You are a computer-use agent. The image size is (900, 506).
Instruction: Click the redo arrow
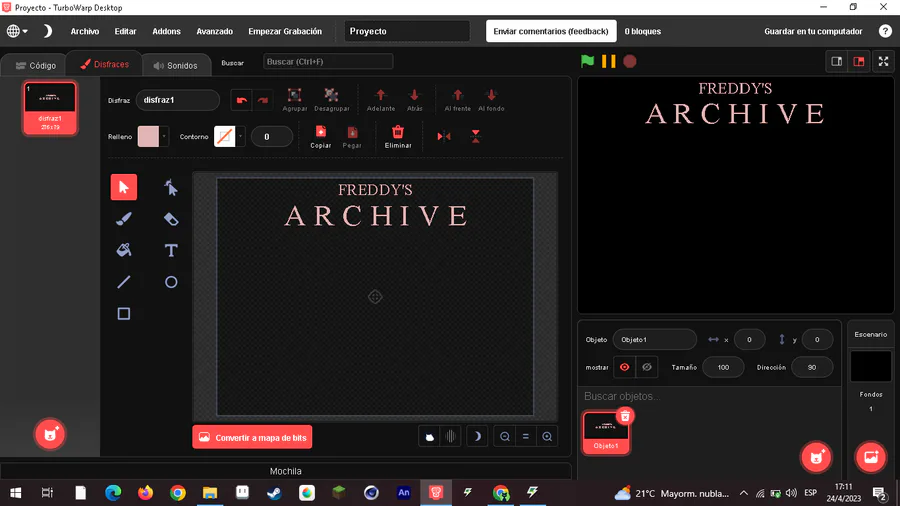[x=263, y=100]
